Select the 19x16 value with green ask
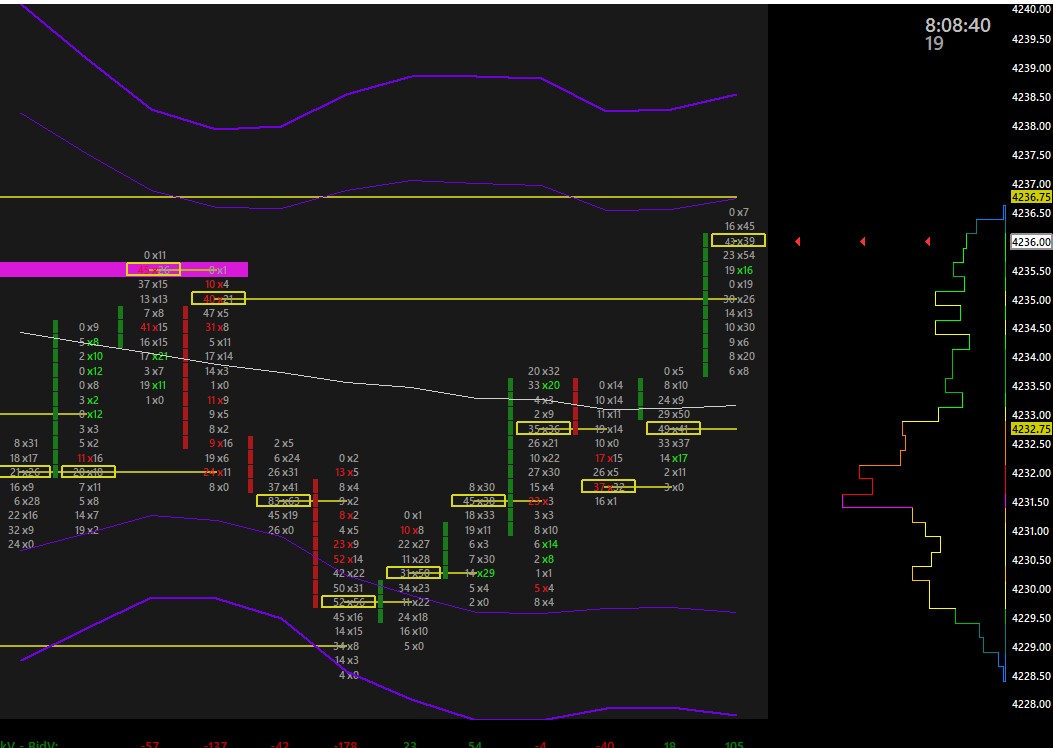Viewport: 1053px width, 748px height. coord(739,270)
